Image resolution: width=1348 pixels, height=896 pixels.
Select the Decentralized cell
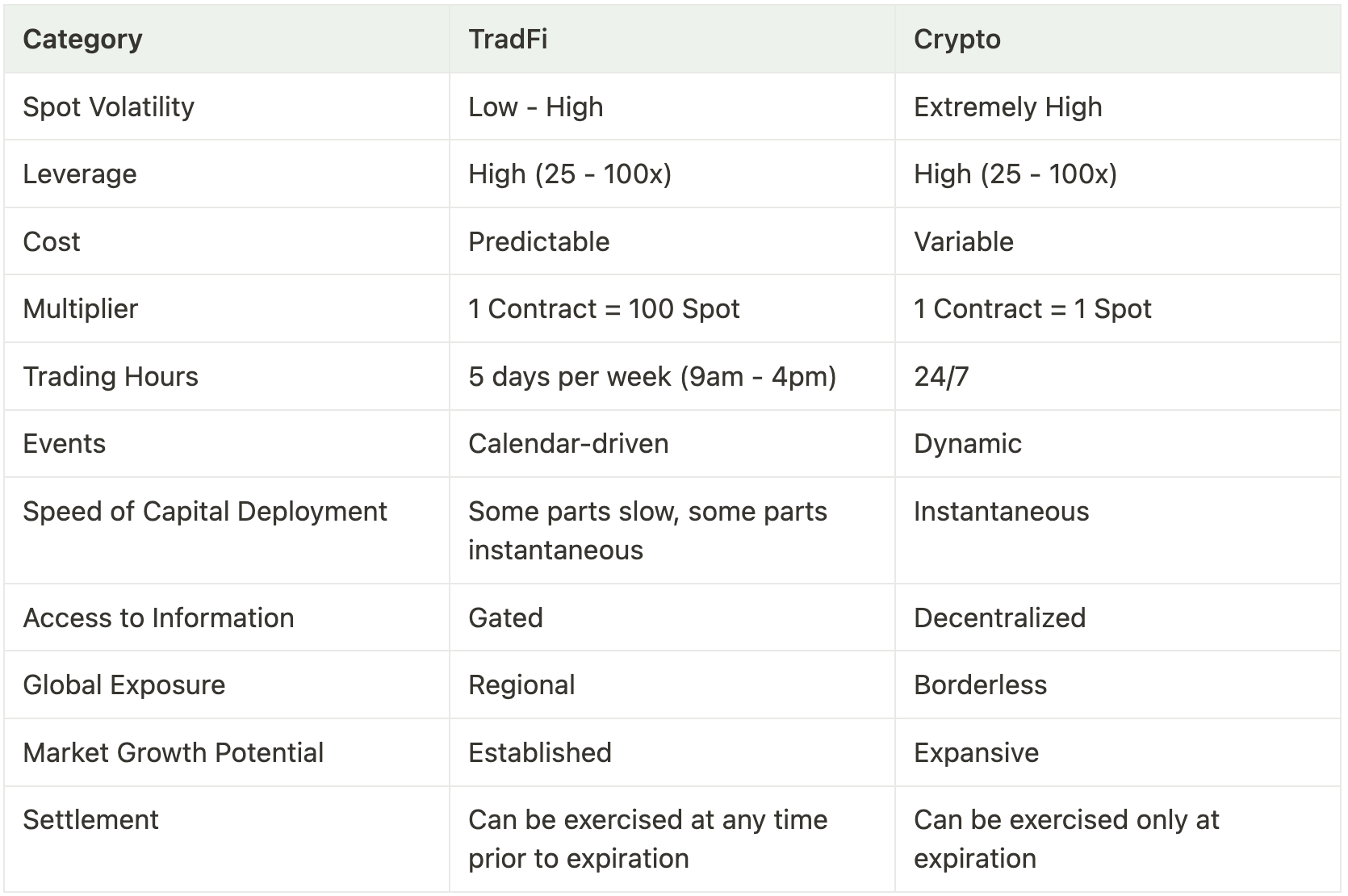point(999,618)
